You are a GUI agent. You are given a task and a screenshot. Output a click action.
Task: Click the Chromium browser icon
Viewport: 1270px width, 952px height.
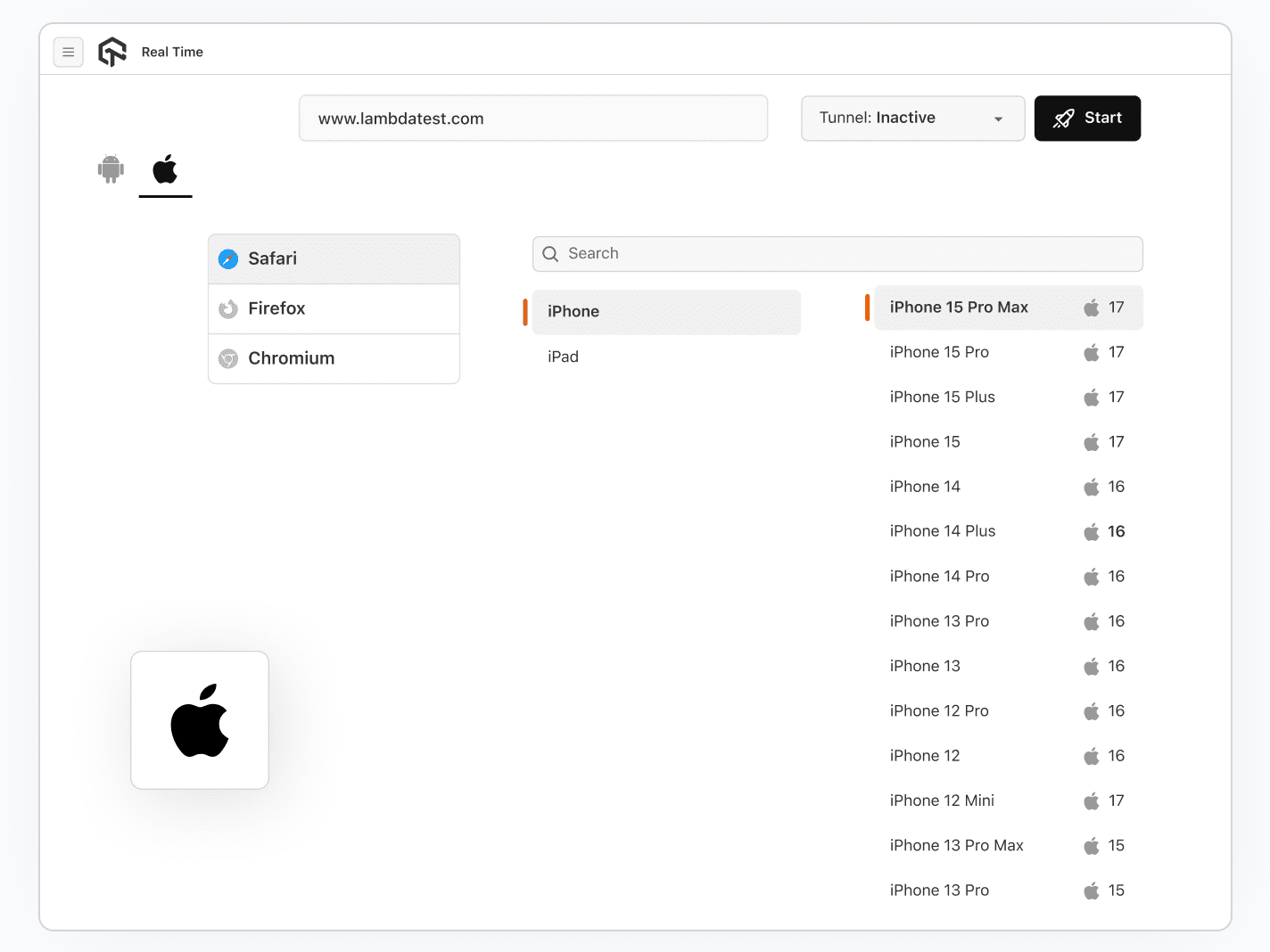[228, 358]
